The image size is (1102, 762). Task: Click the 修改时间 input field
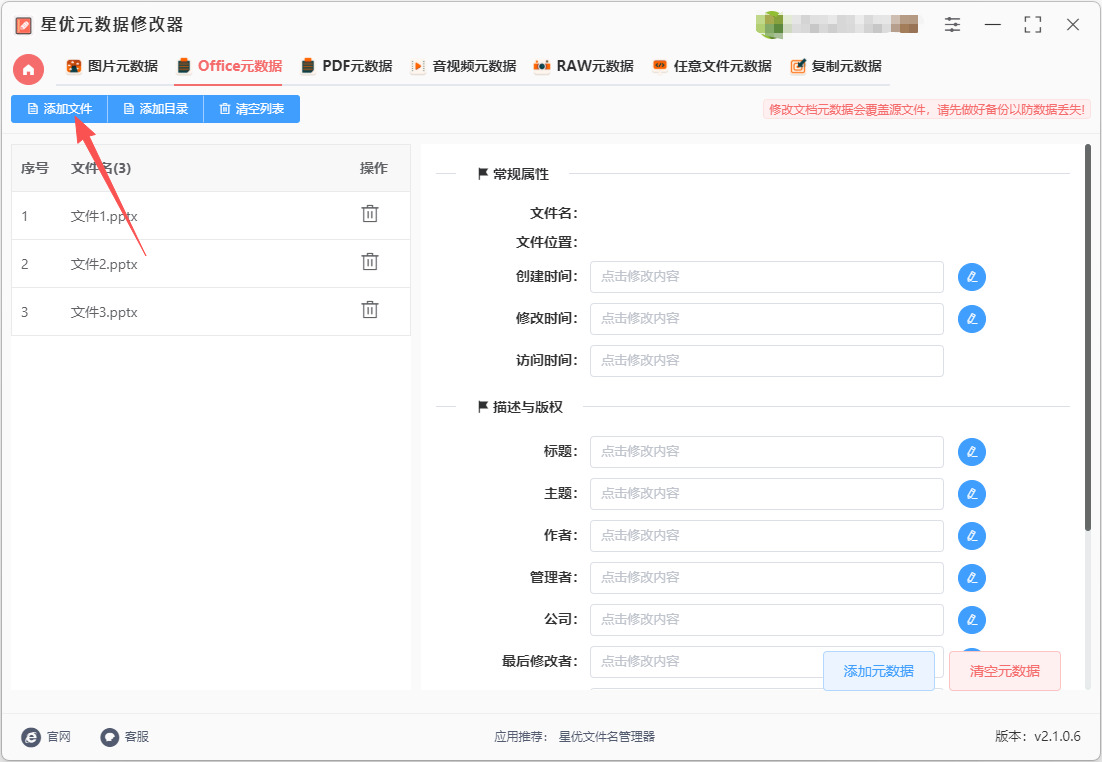pyautogui.click(x=767, y=319)
